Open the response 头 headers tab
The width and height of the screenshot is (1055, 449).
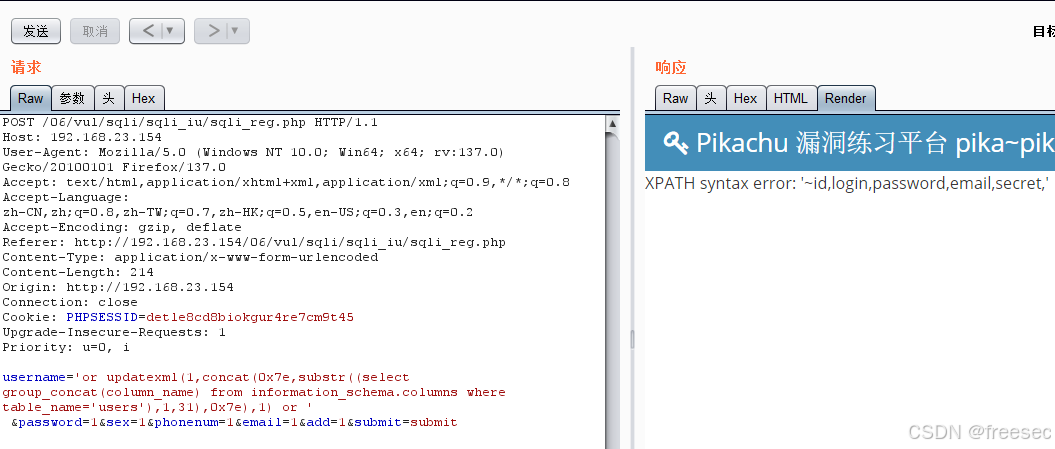click(711, 98)
